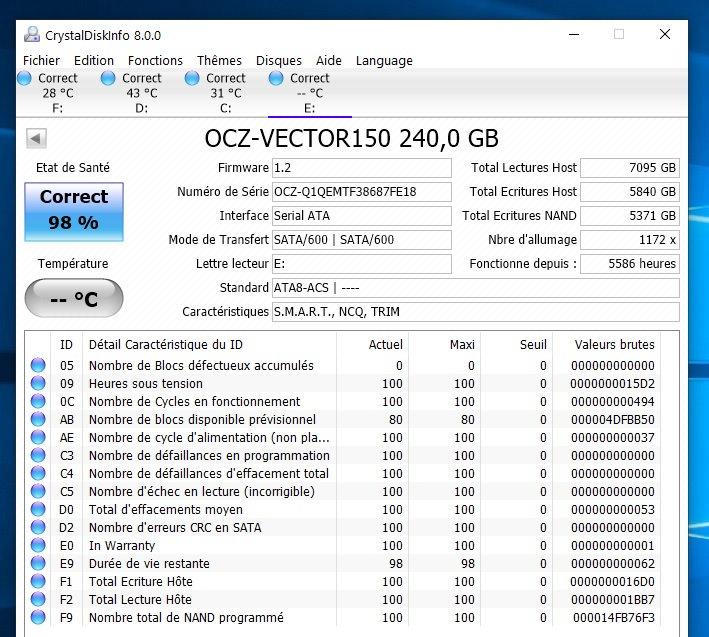This screenshot has height=637, width=709.
Task: Click the status icon for attribute F1
Action: click(38, 581)
